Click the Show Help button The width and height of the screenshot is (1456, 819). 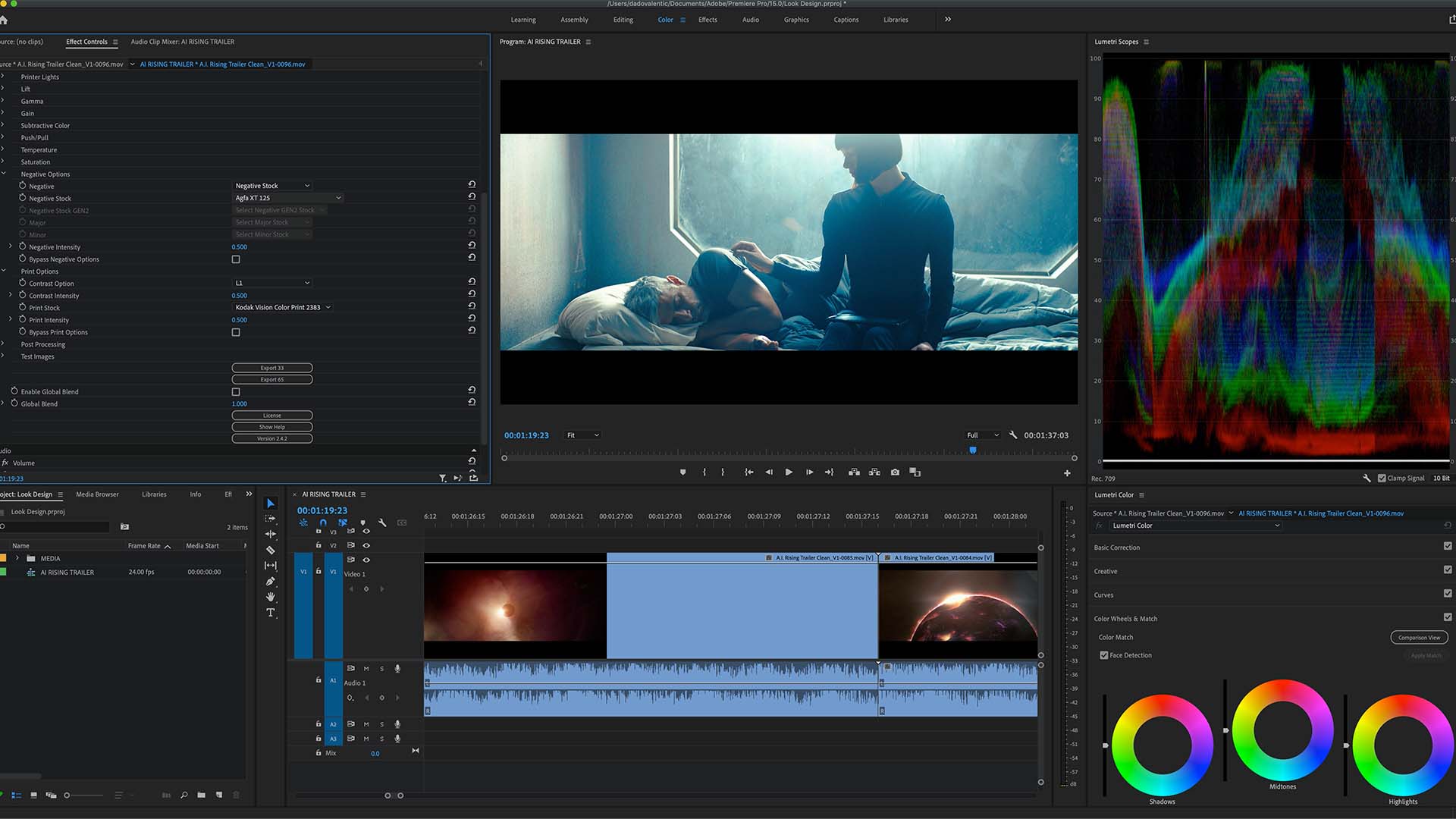[271, 427]
